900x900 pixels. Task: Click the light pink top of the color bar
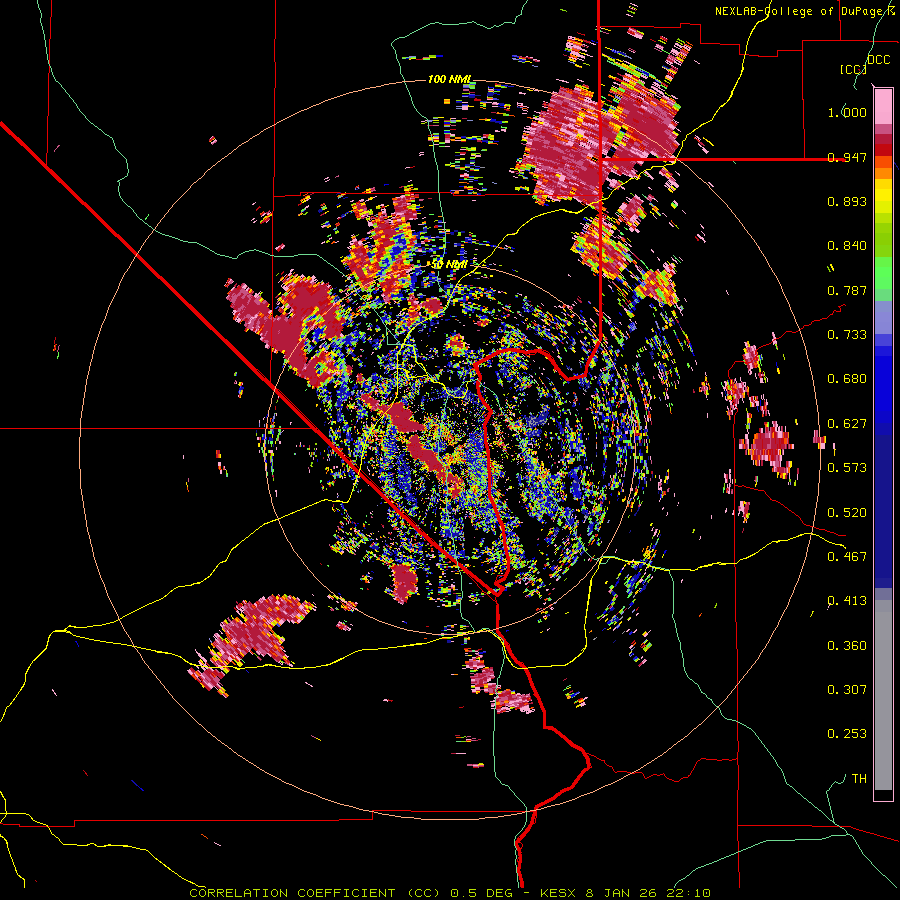click(x=883, y=106)
